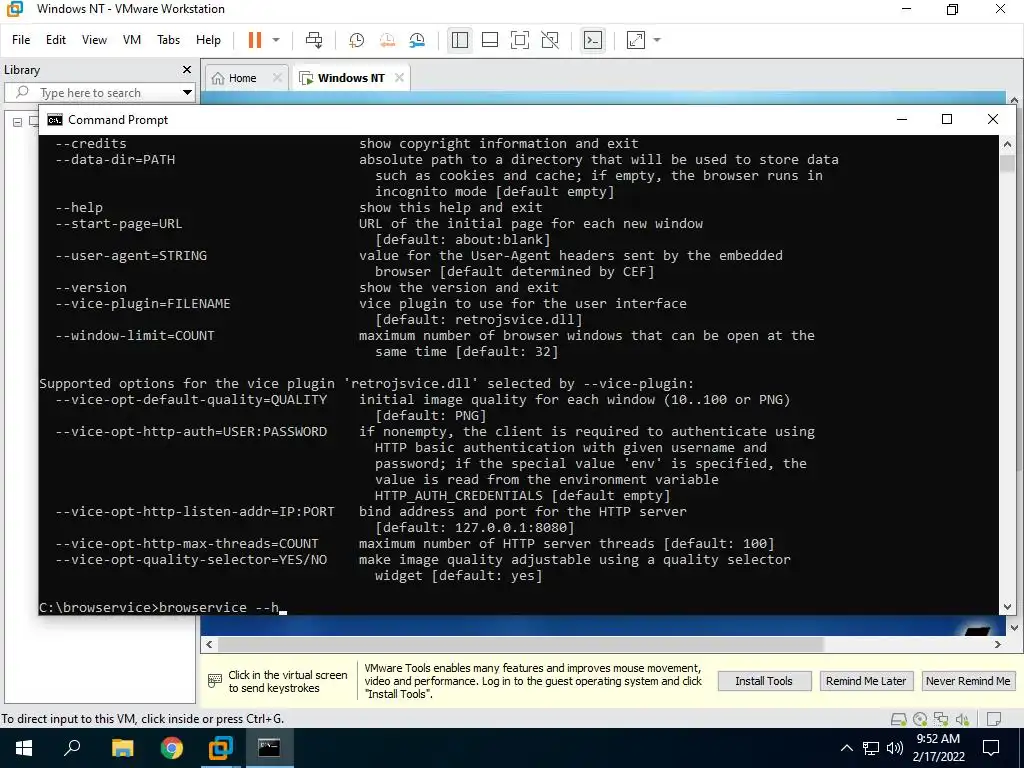The height and width of the screenshot is (768, 1024).
Task: Toggle the thumbnail bar view icon
Action: (490, 40)
